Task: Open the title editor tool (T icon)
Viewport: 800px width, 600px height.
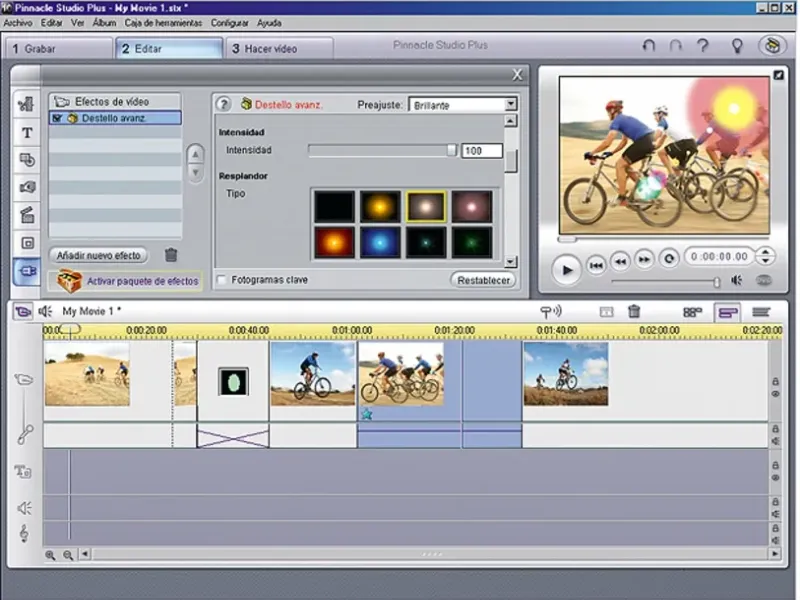Action: point(27,132)
